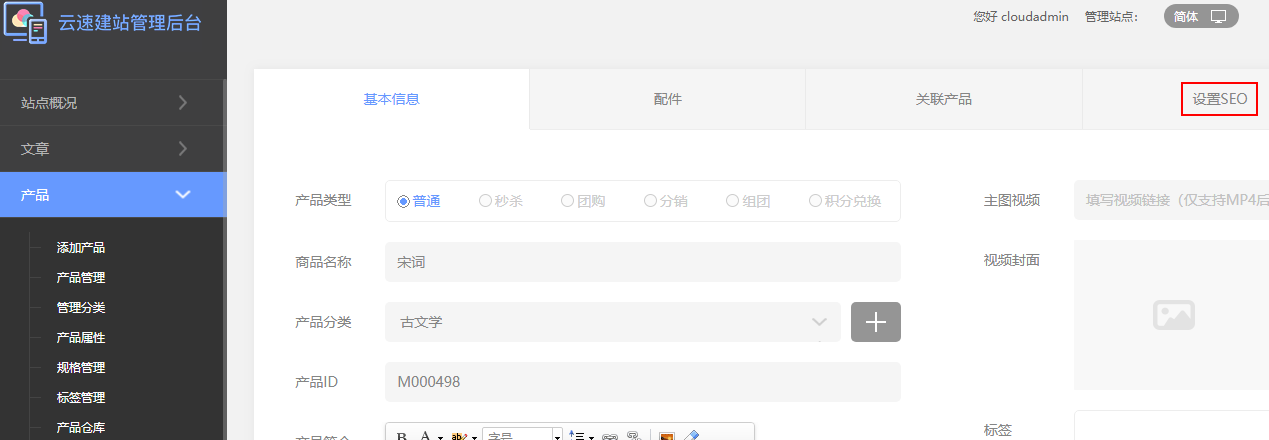Click the 云速建站 logo icon
This screenshot has height=440, width=1269.
click(x=25, y=21)
